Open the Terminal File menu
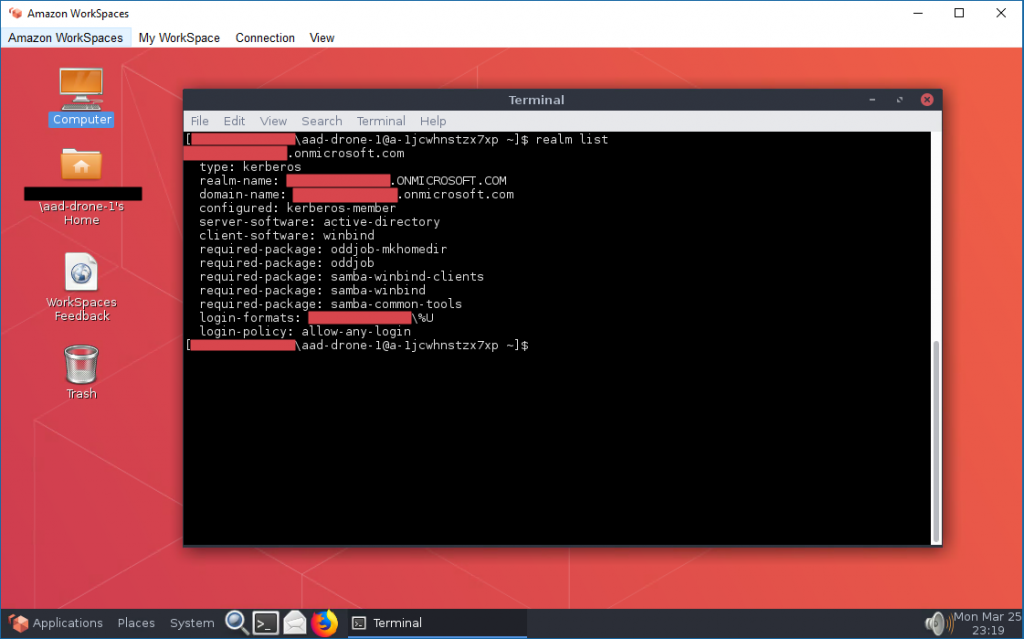 pyautogui.click(x=199, y=121)
